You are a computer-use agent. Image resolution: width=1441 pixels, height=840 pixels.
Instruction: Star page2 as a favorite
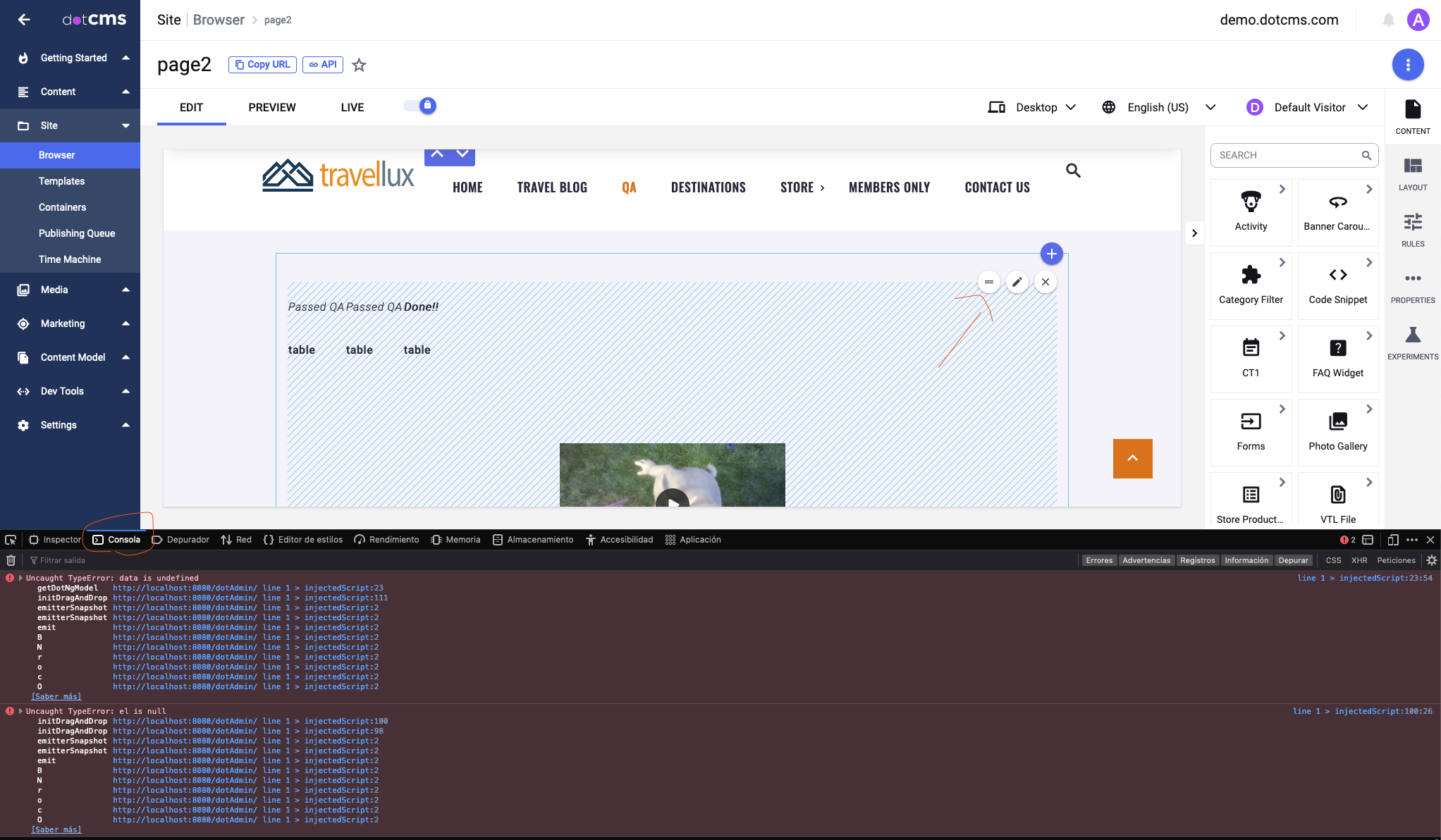point(359,65)
